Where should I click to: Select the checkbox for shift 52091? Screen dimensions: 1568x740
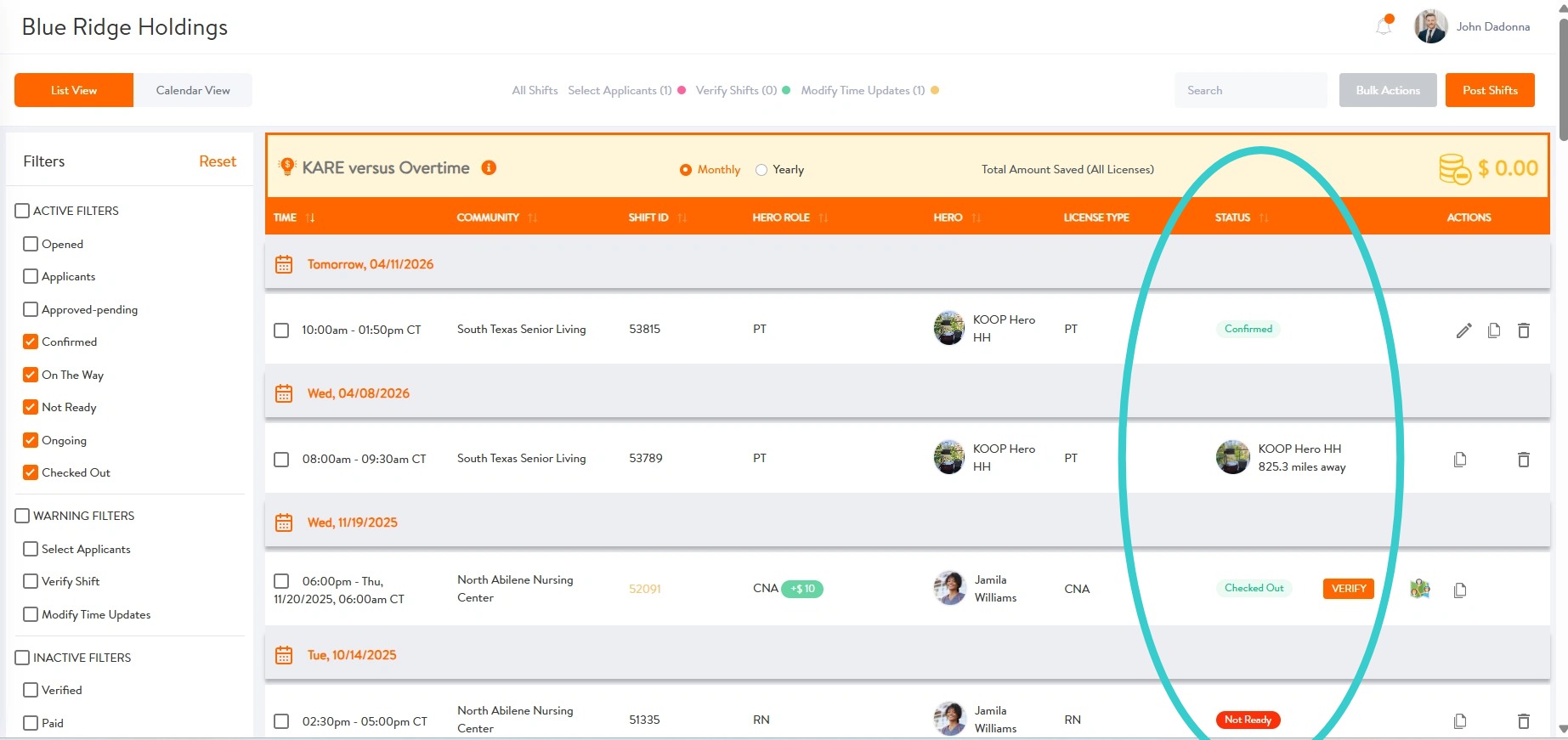coord(281,581)
